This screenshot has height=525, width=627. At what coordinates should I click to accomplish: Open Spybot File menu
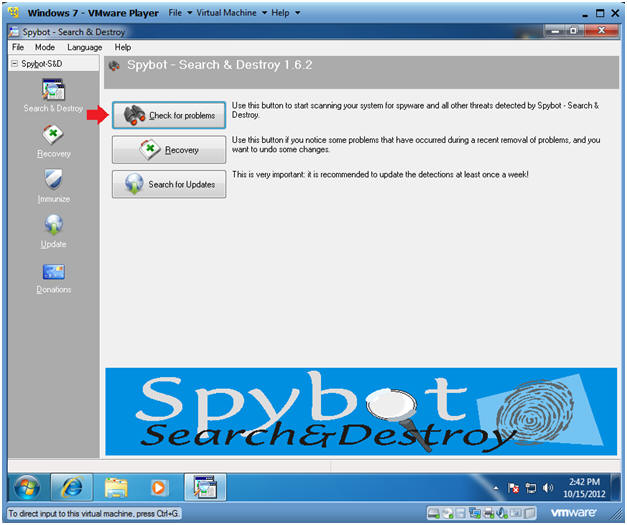18,47
